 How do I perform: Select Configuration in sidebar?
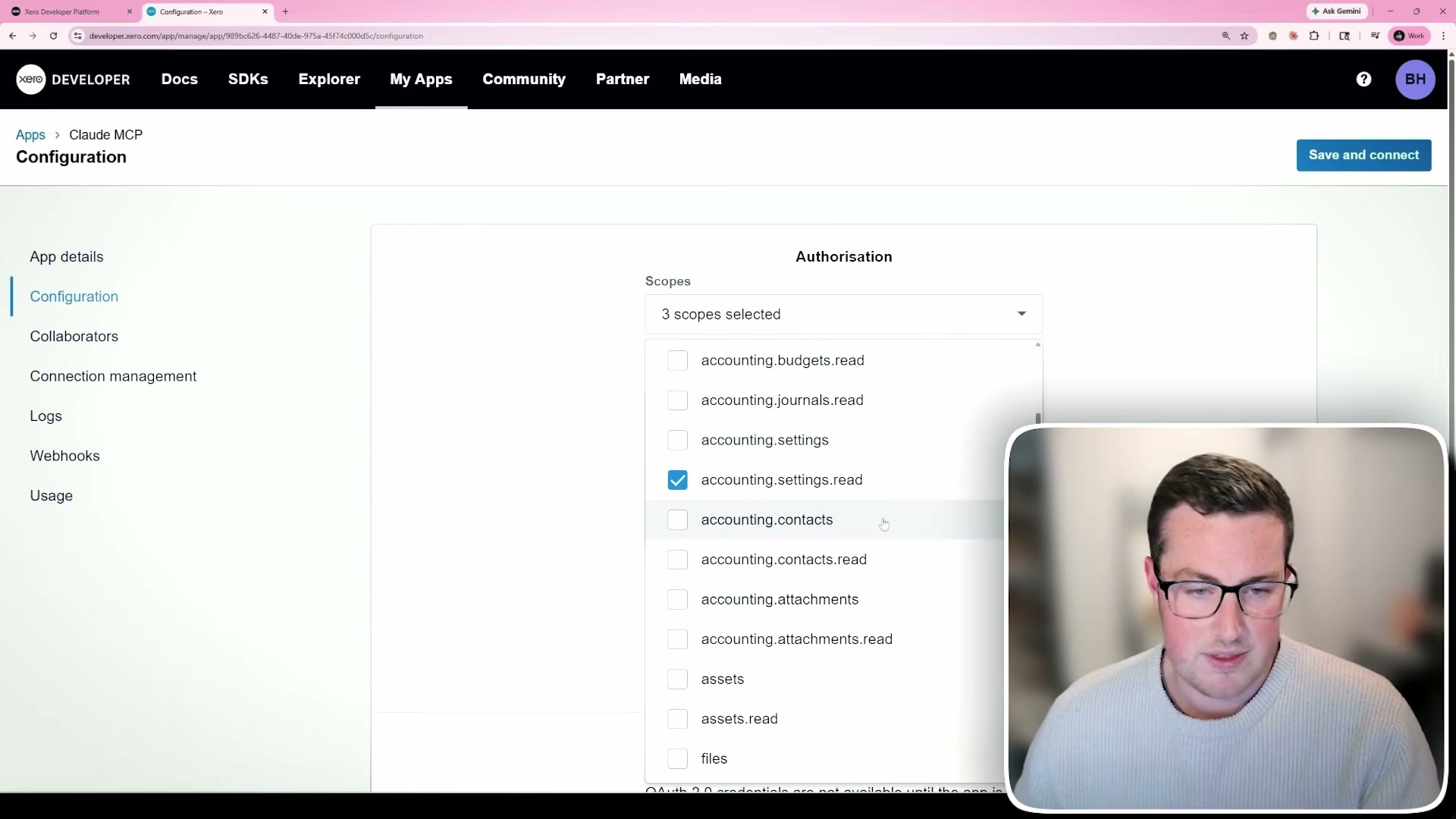pos(74,297)
